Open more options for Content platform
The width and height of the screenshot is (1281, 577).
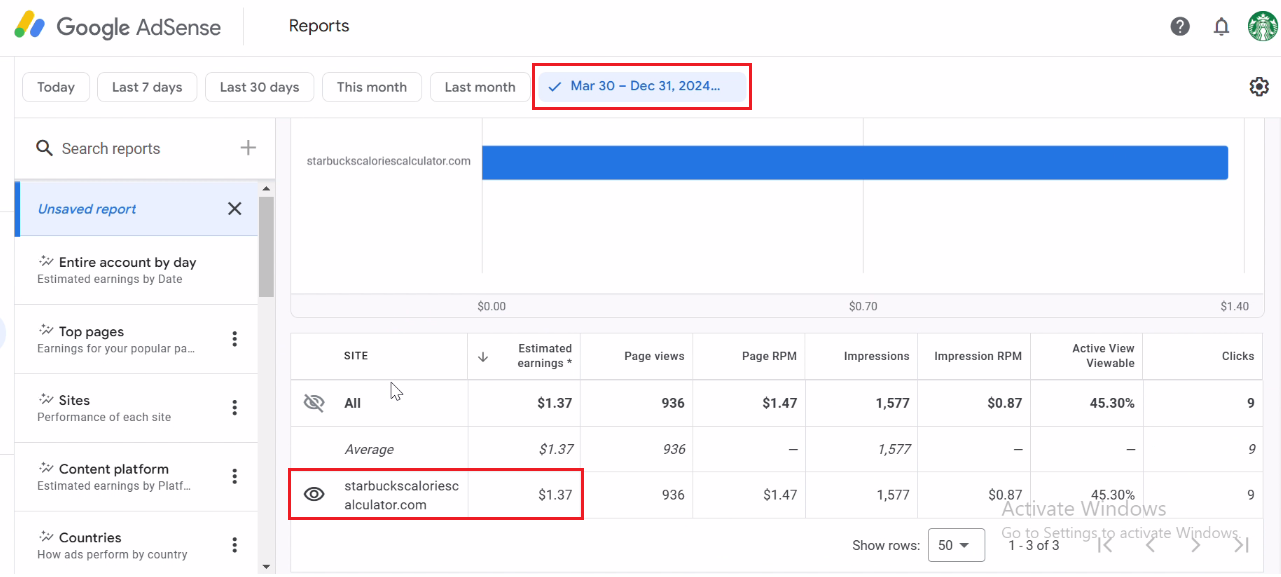tap(235, 477)
